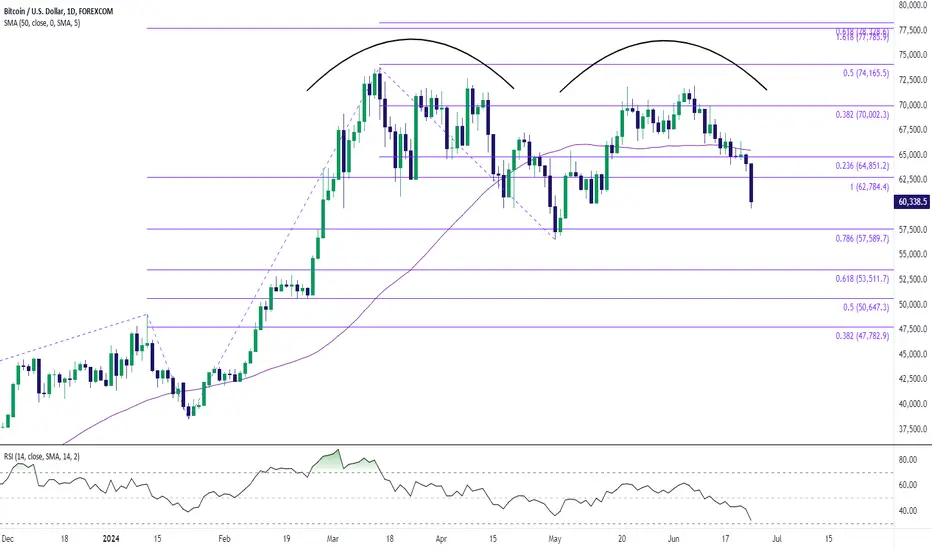The height and width of the screenshot is (550, 932).
Task: Click the 65,000.0 price axis label
Action: point(913,155)
